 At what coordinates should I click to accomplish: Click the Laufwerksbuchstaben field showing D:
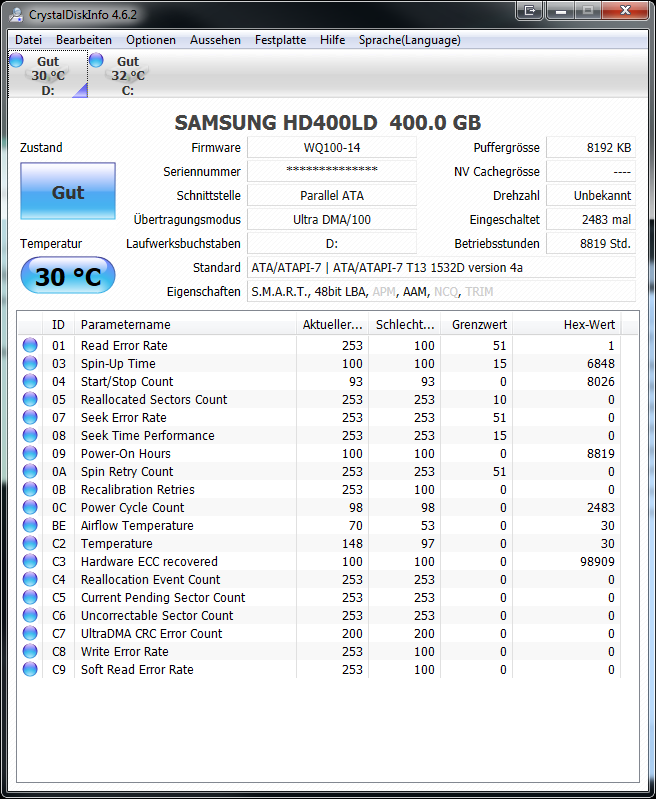(332, 244)
